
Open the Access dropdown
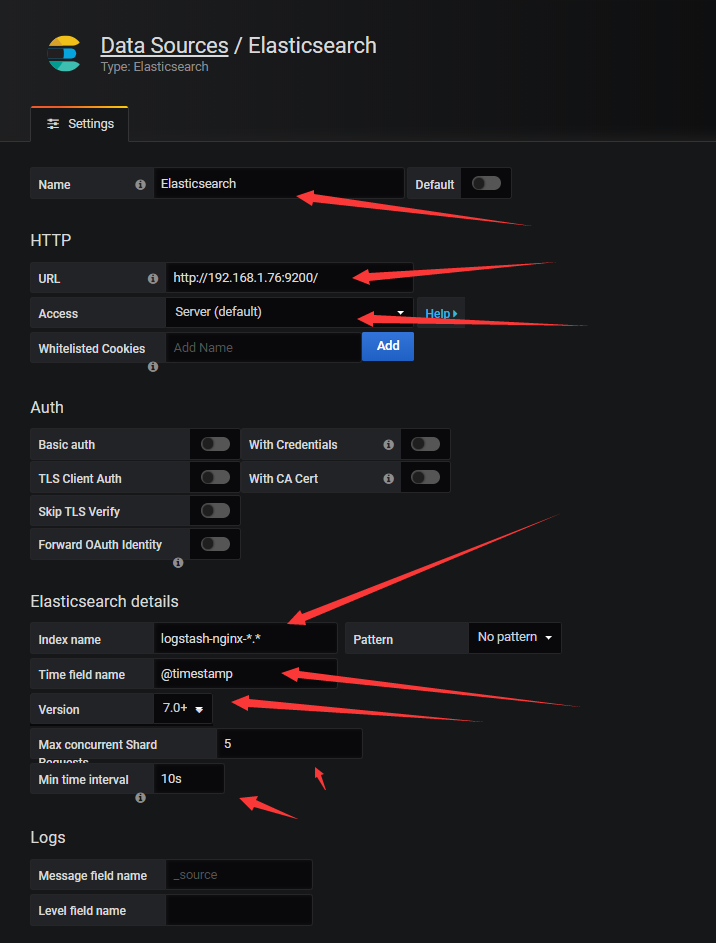coord(289,312)
